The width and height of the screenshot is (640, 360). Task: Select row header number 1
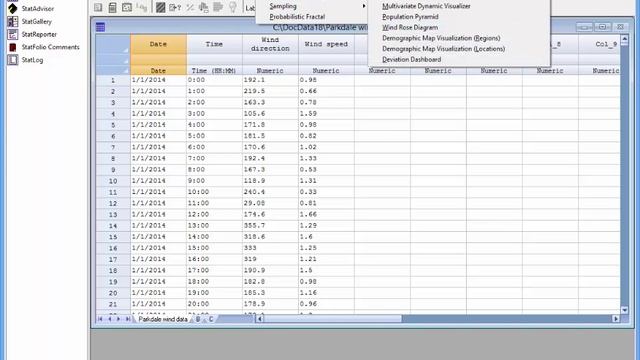point(113,80)
